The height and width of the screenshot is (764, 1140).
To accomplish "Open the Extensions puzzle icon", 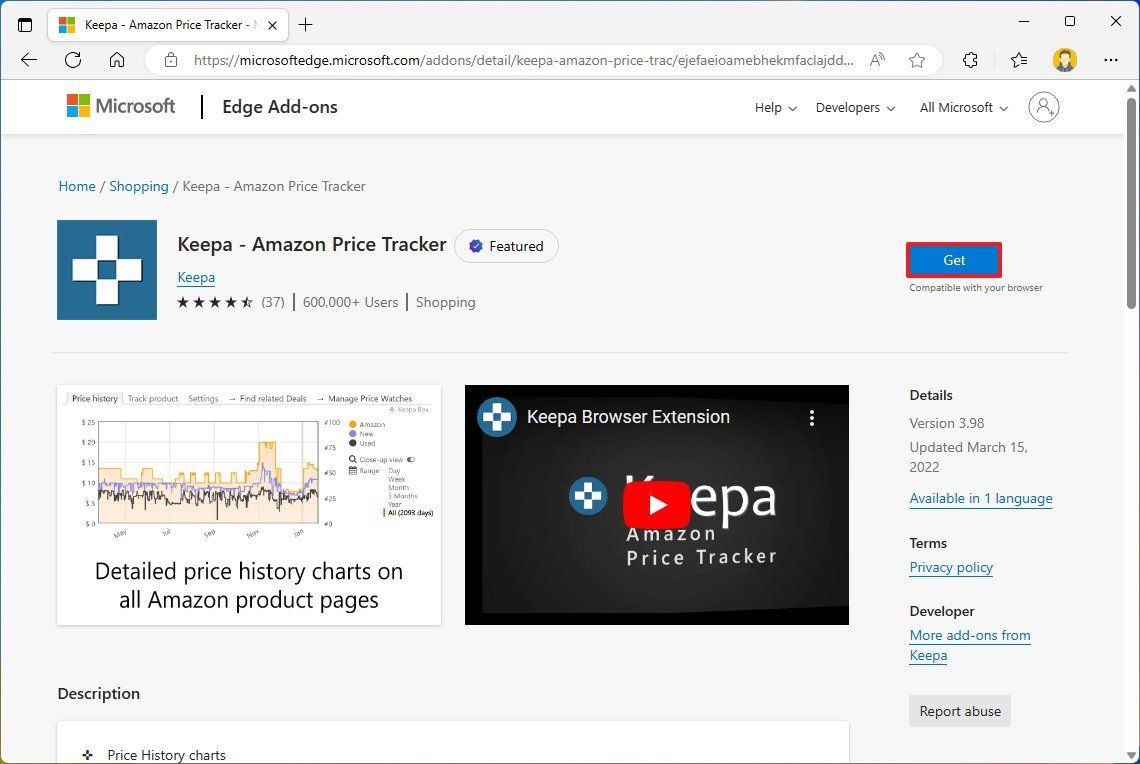I will (969, 60).
